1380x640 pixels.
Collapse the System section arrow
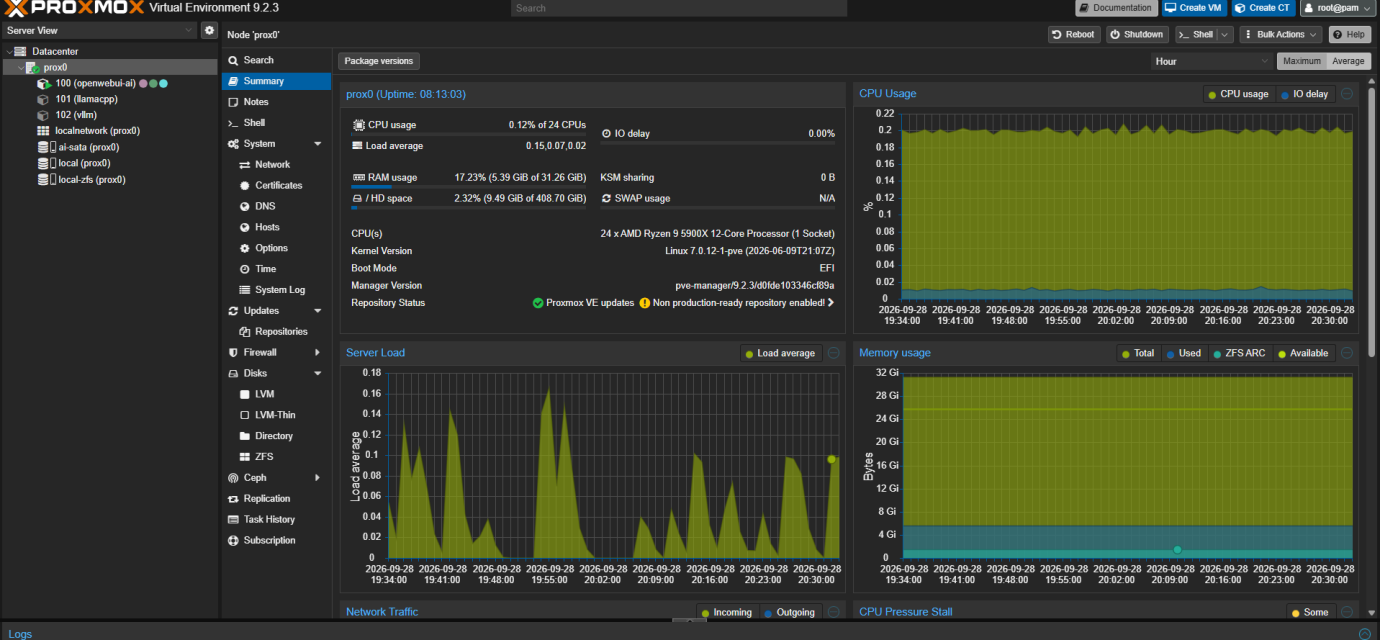[x=318, y=144]
